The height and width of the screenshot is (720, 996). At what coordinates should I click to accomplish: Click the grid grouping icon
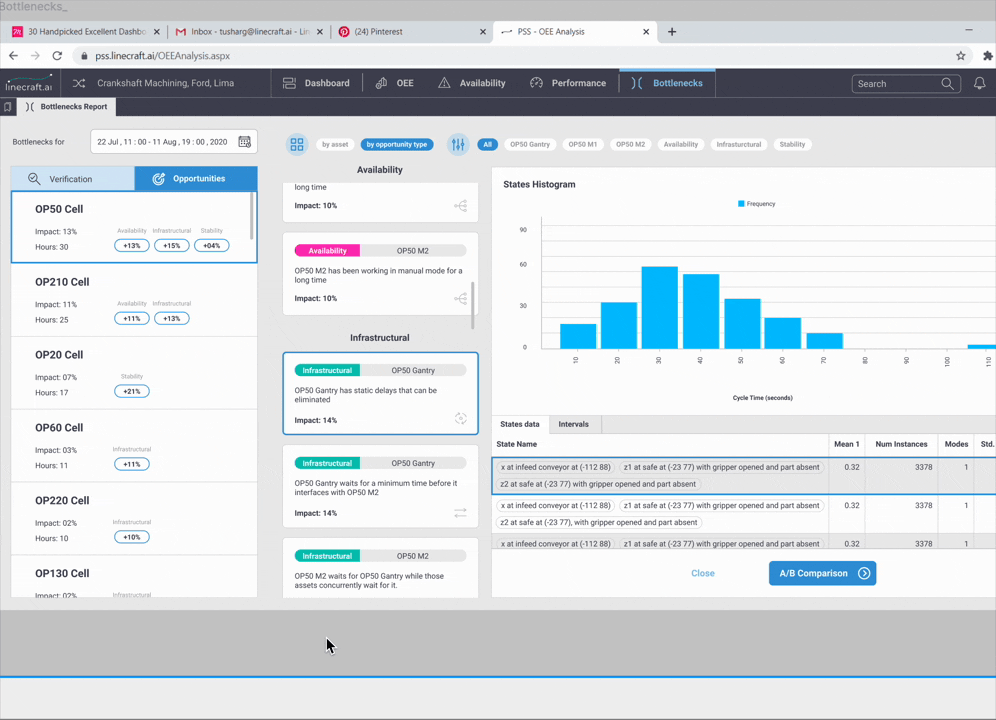pyautogui.click(x=297, y=144)
